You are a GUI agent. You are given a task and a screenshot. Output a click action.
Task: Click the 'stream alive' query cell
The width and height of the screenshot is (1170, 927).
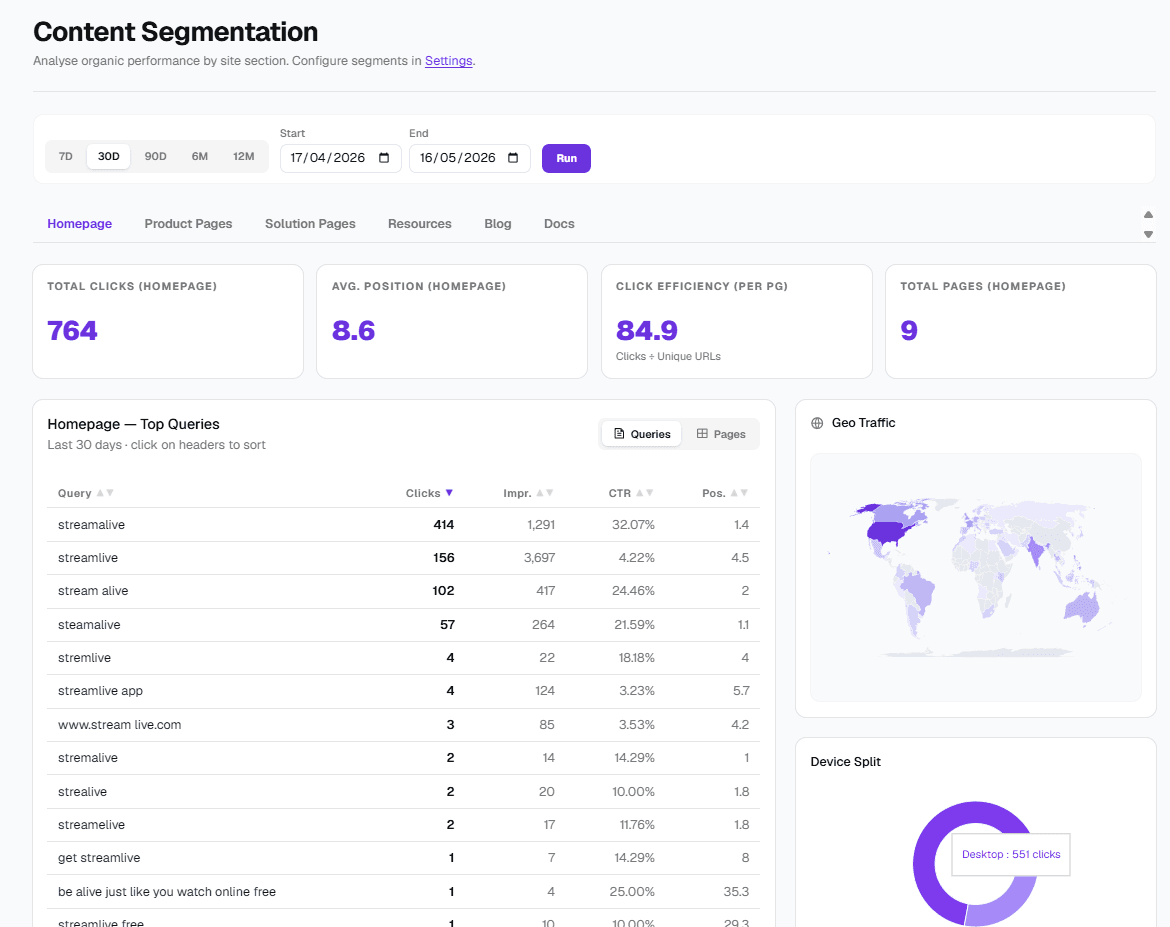(x=93, y=591)
